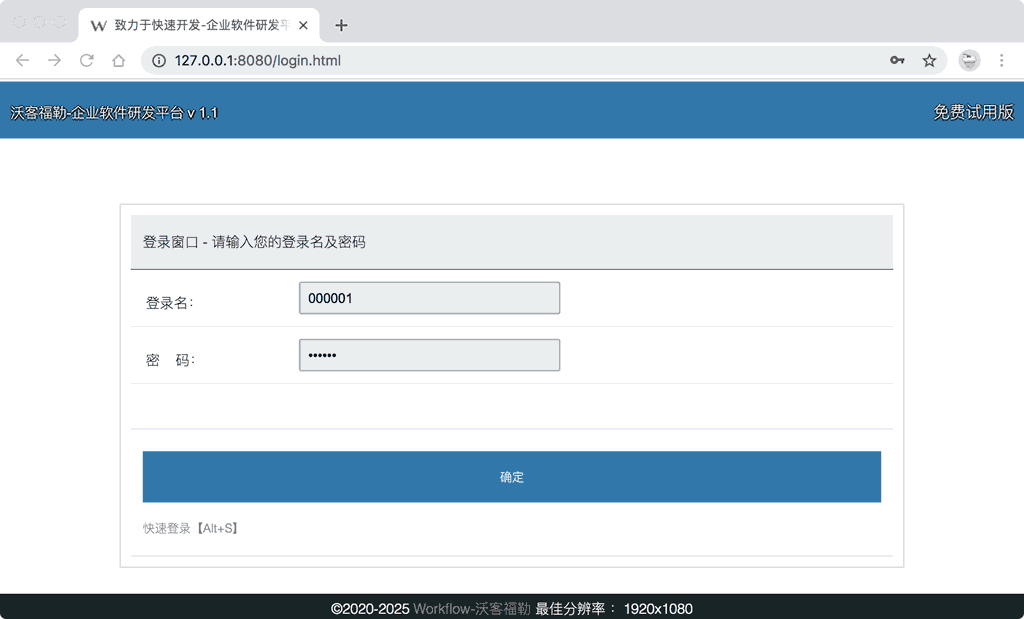Click the browser forward arrow

click(x=55, y=61)
